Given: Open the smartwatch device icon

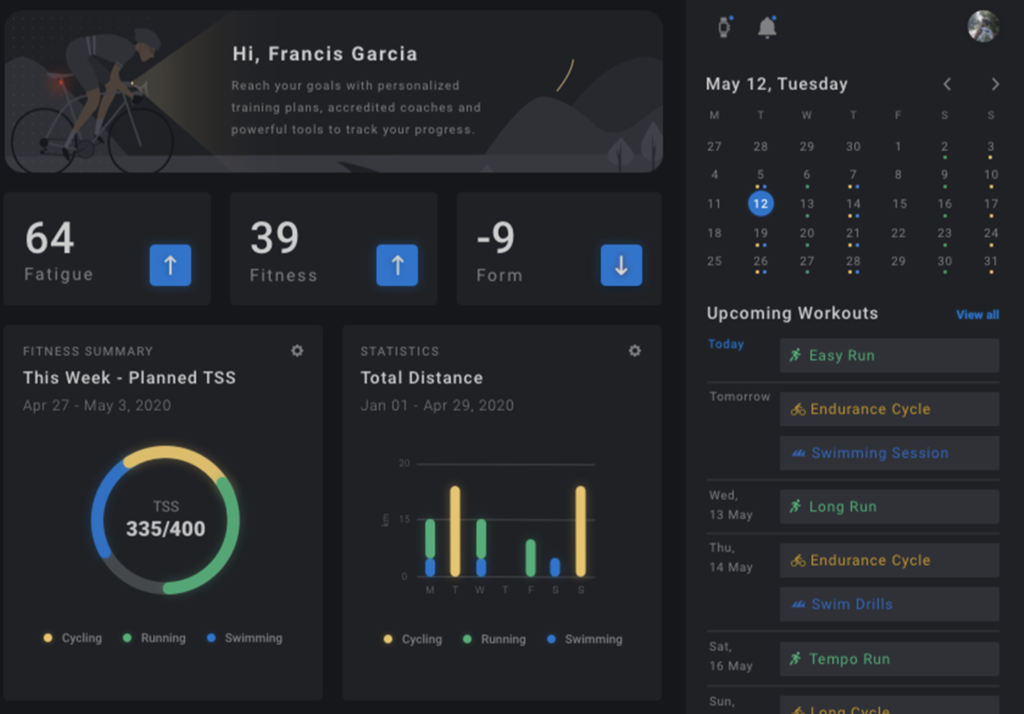Looking at the screenshot, I should (x=724, y=27).
